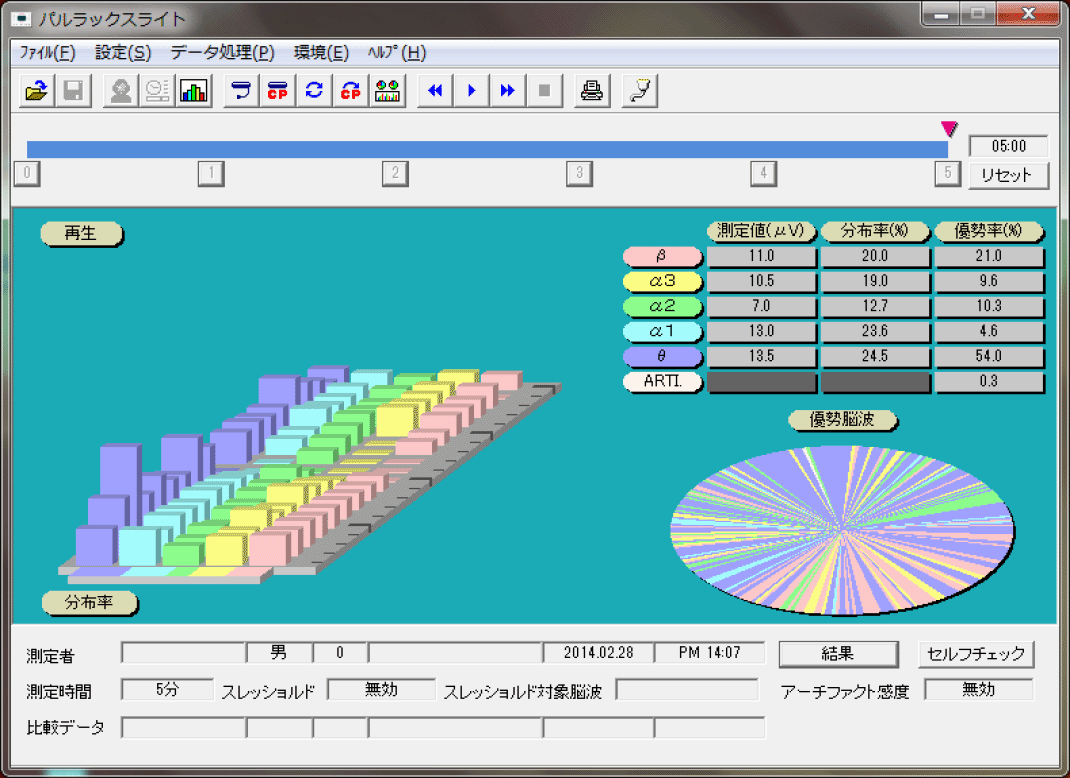Select the white ARTI. label

click(x=663, y=381)
